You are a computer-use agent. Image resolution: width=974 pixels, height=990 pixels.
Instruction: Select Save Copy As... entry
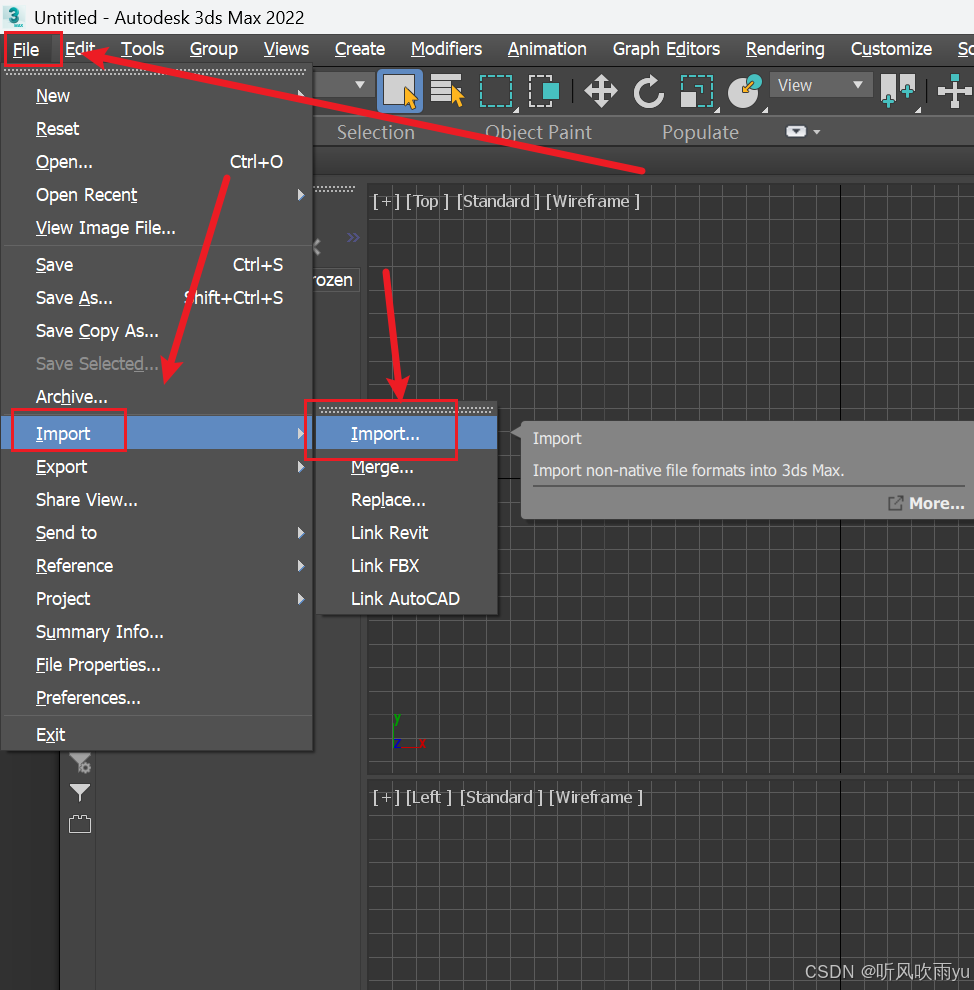click(x=157, y=331)
